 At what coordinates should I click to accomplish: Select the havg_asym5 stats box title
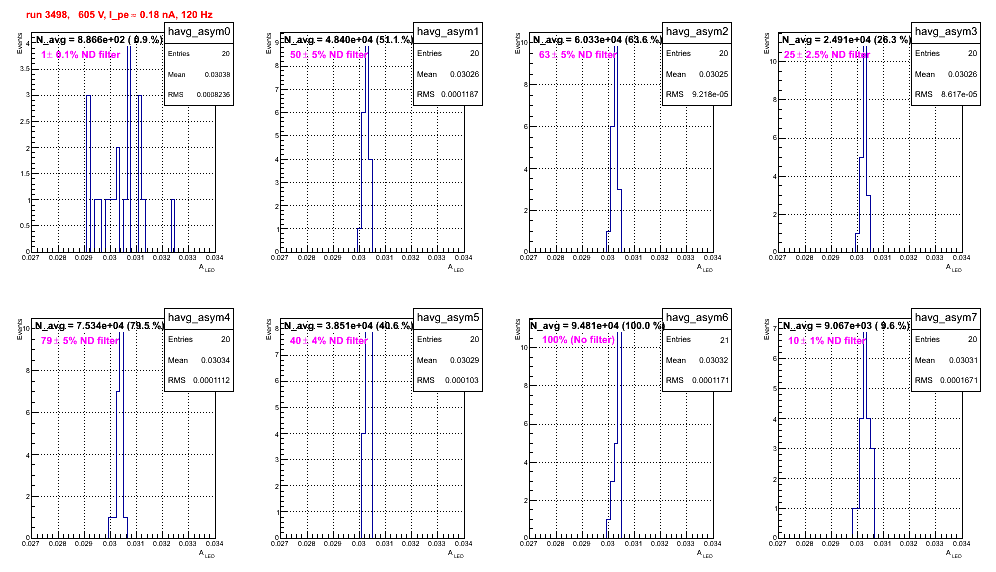tap(448, 317)
